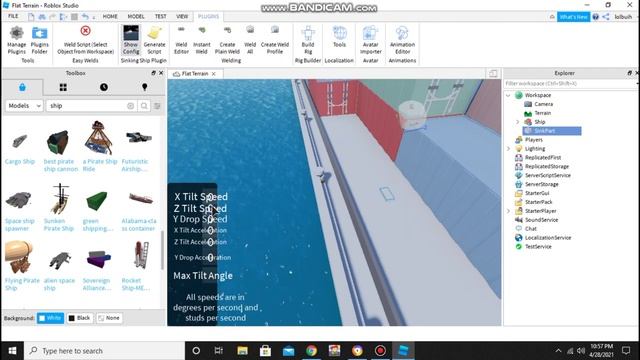Click the What's New button

[573, 17]
